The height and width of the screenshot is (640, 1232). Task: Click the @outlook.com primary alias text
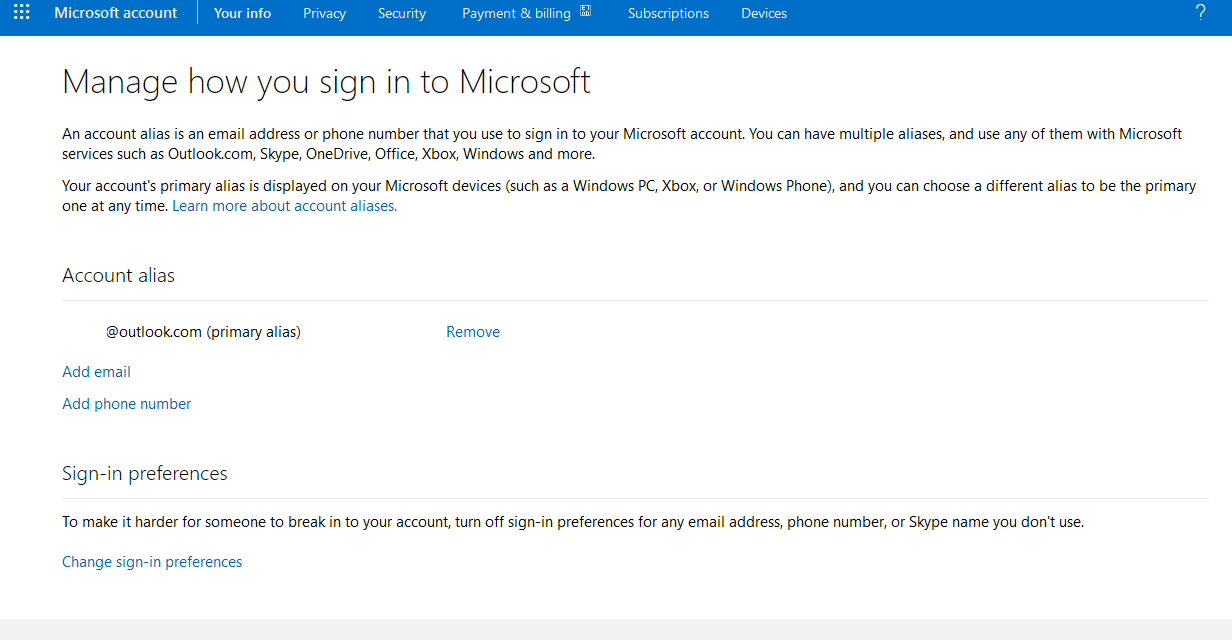pos(203,332)
